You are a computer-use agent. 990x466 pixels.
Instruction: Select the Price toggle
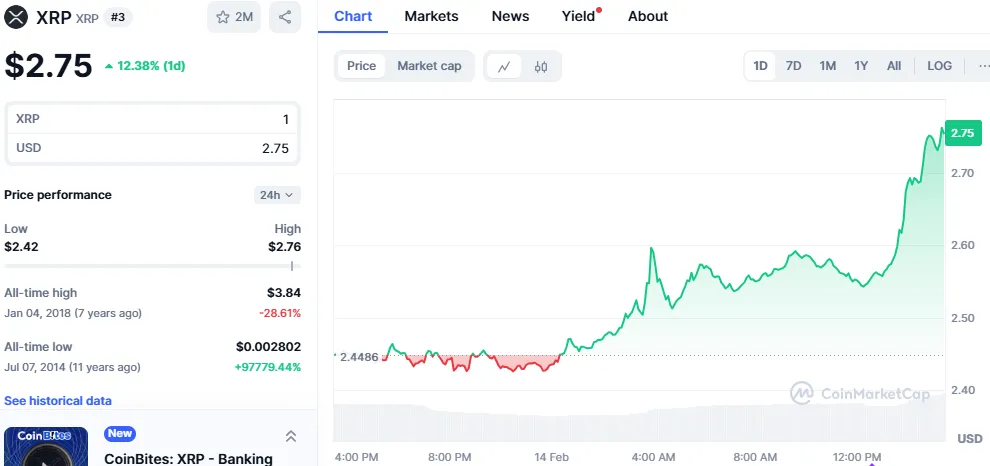pyautogui.click(x=361, y=66)
